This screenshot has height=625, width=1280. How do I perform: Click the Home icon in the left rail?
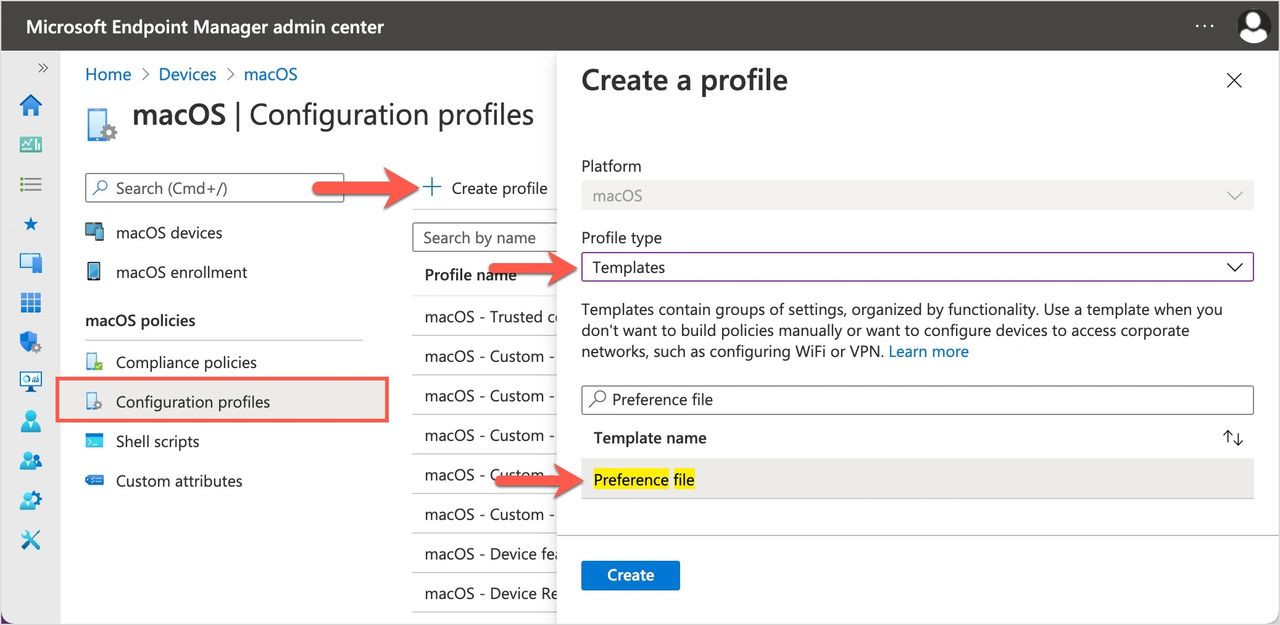(31, 105)
